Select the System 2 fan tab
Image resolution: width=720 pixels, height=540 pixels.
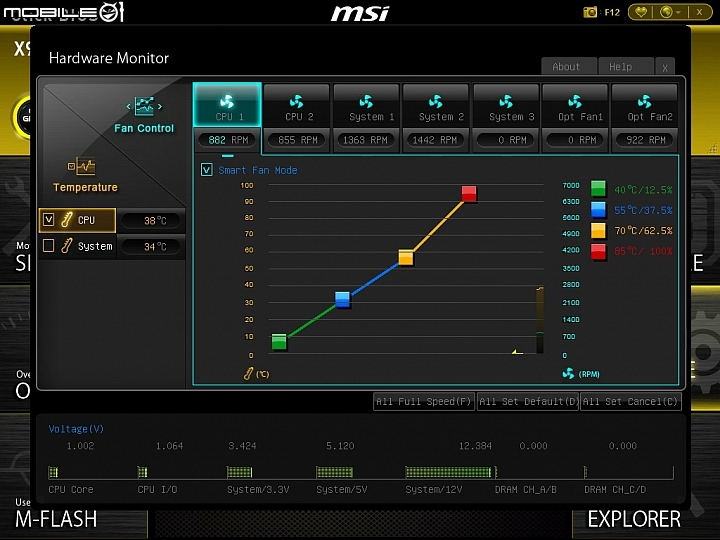[x=436, y=105]
